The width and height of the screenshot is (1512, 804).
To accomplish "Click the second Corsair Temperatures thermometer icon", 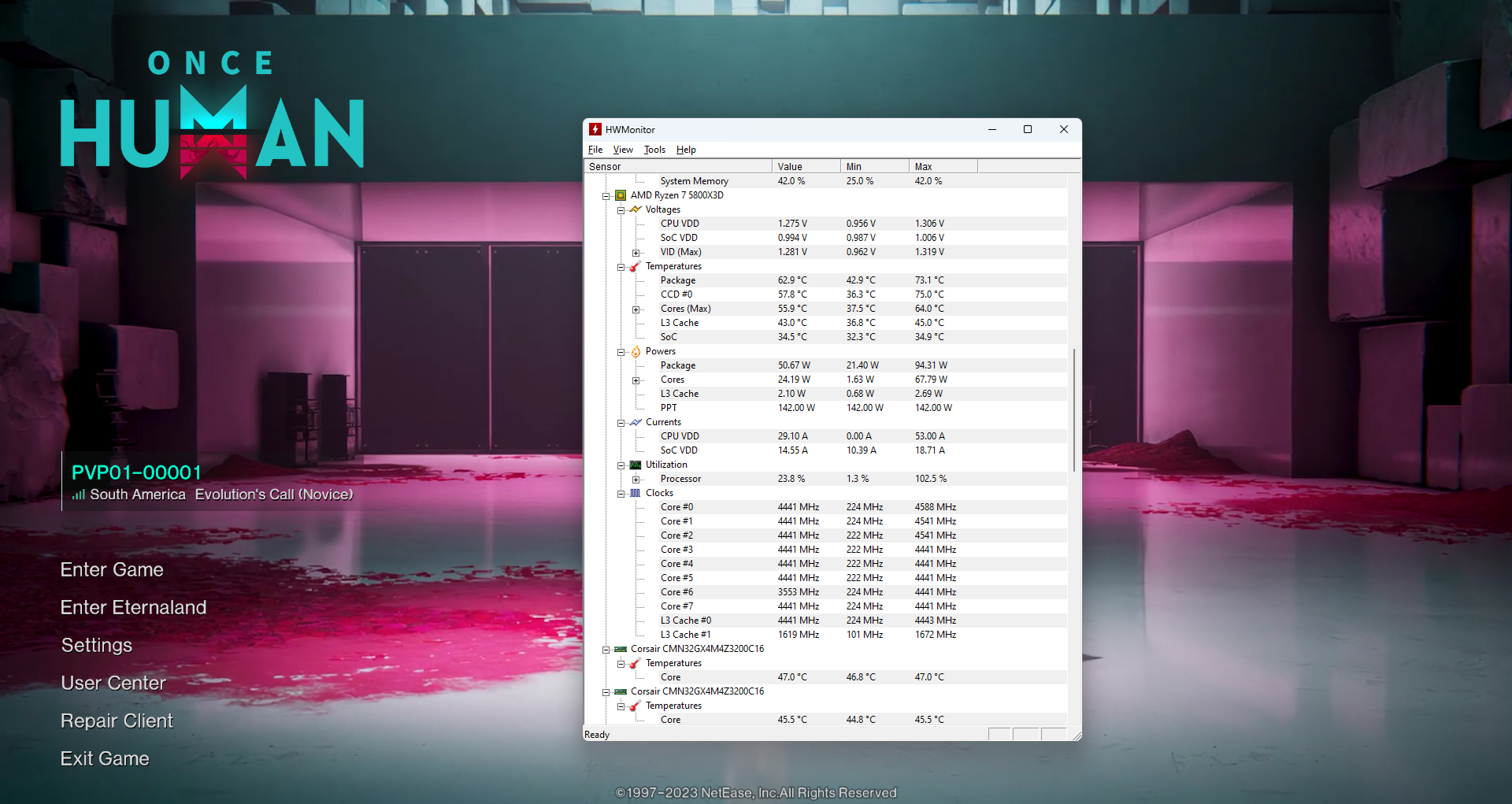I will click(x=636, y=706).
